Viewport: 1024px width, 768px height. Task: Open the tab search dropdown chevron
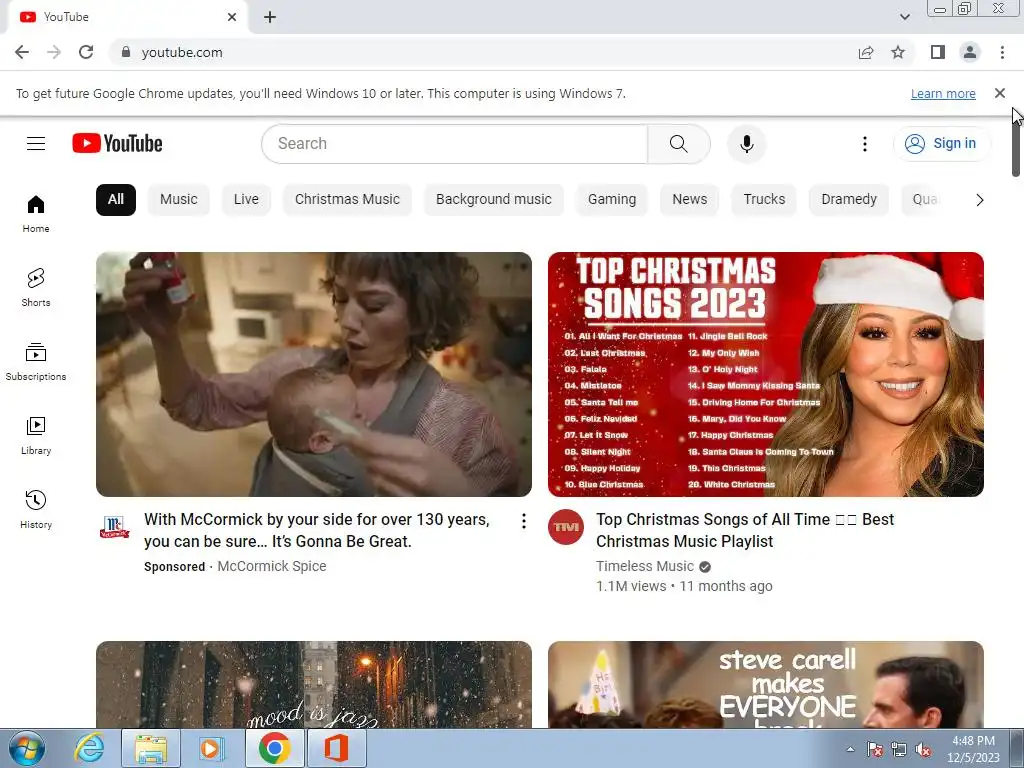(x=904, y=17)
